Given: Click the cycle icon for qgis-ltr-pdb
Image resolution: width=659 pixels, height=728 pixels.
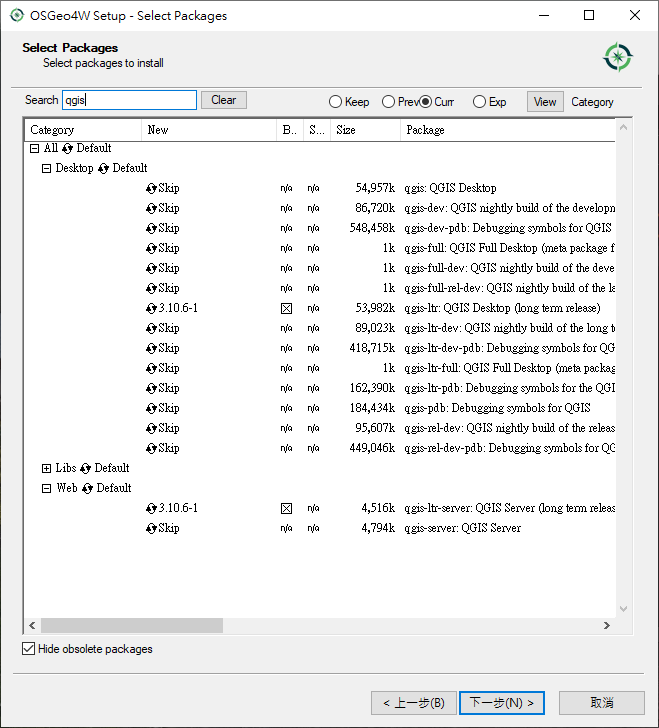Looking at the screenshot, I should (151, 388).
